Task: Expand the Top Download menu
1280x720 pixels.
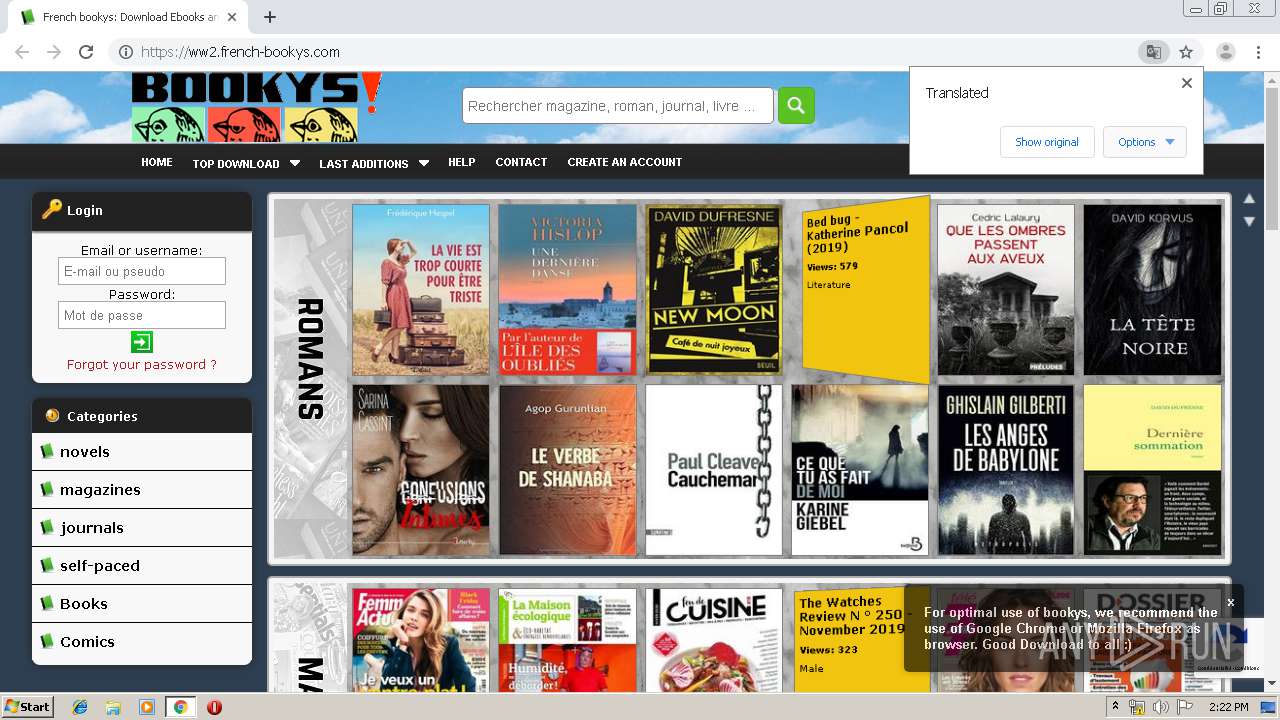Action: 246,163
